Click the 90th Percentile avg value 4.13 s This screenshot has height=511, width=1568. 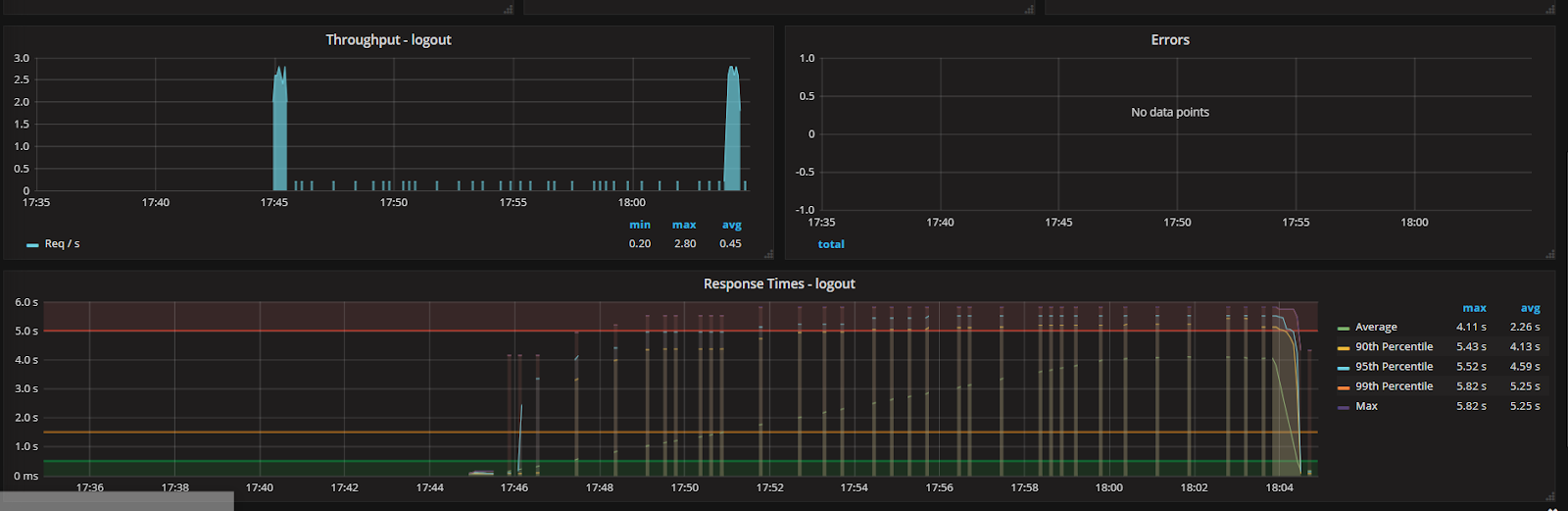1525,347
